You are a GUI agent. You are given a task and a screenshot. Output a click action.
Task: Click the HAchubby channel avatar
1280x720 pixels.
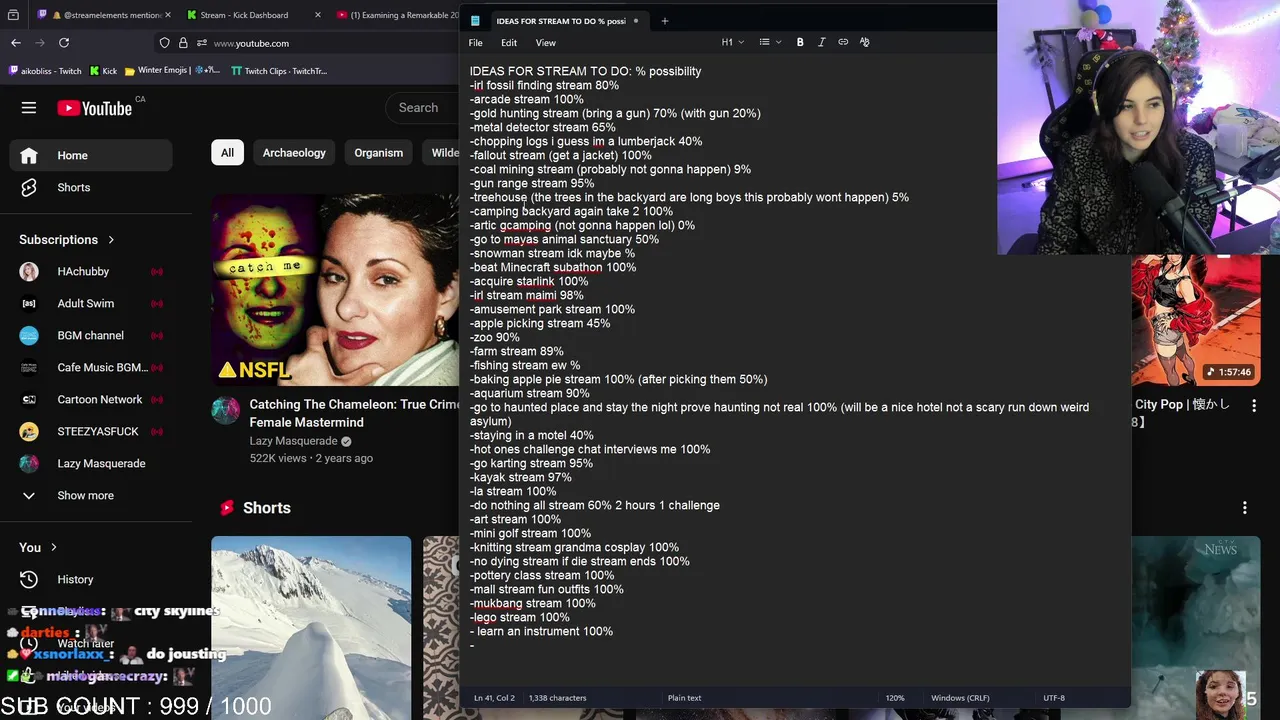point(29,271)
